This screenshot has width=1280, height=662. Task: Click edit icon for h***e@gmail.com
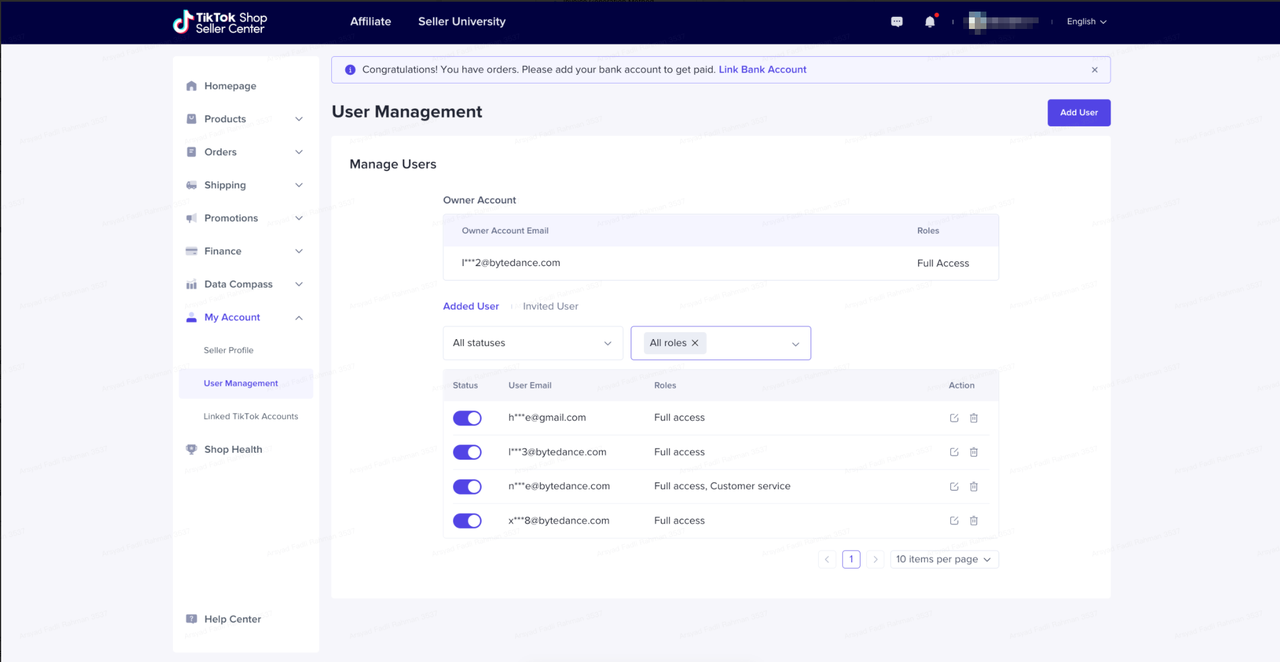coord(954,418)
